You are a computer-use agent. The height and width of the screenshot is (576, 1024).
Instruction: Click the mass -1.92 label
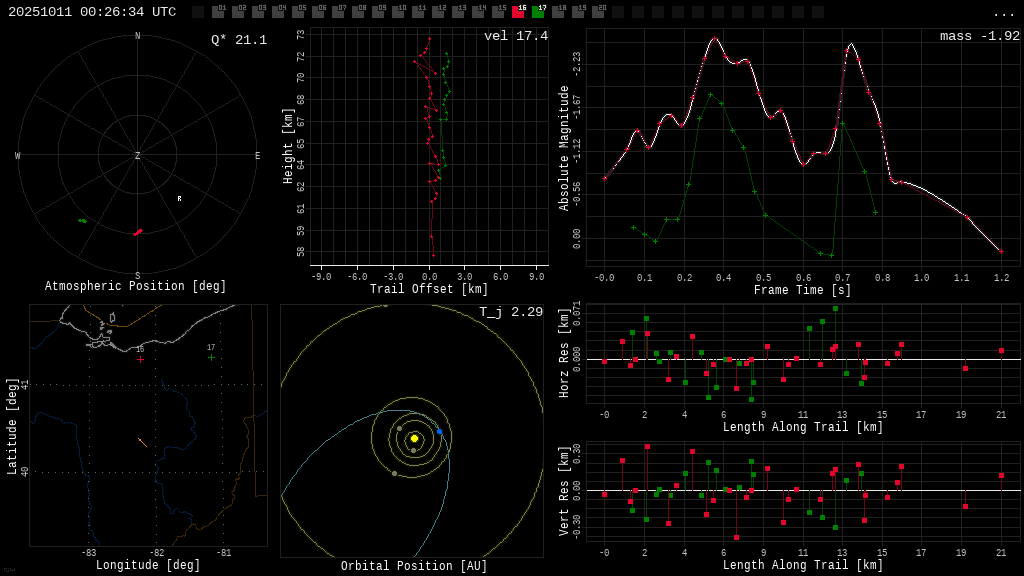pyautogui.click(x=979, y=36)
